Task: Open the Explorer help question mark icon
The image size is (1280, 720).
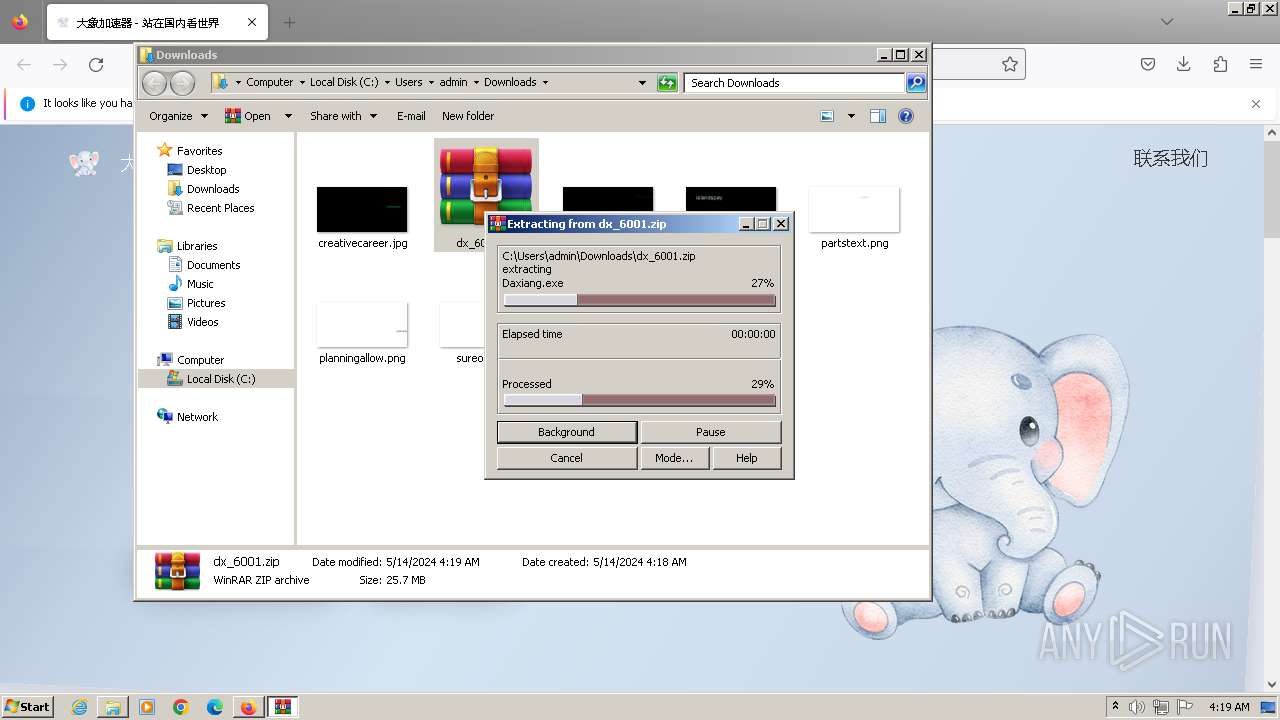Action: pos(906,116)
